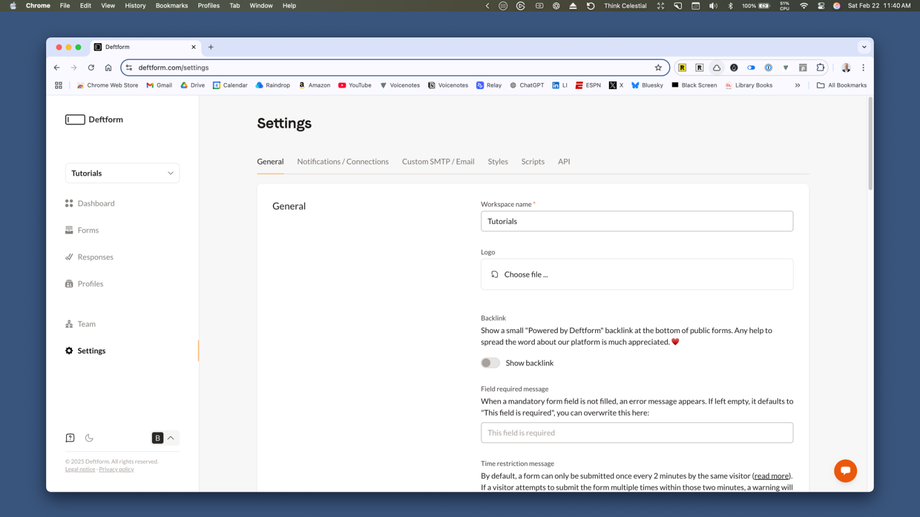Image resolution: width=920 pixels, height=517 pixels.
Task: Open a new browser tab
Action: 211,47
